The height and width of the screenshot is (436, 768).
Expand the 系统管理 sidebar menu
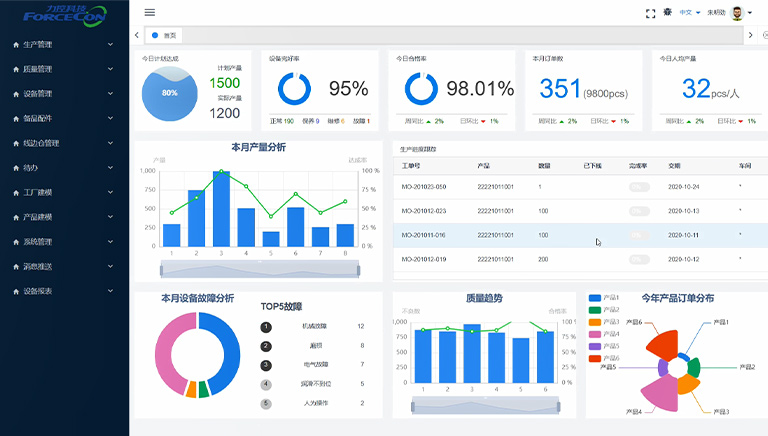(x=62, y=242)
